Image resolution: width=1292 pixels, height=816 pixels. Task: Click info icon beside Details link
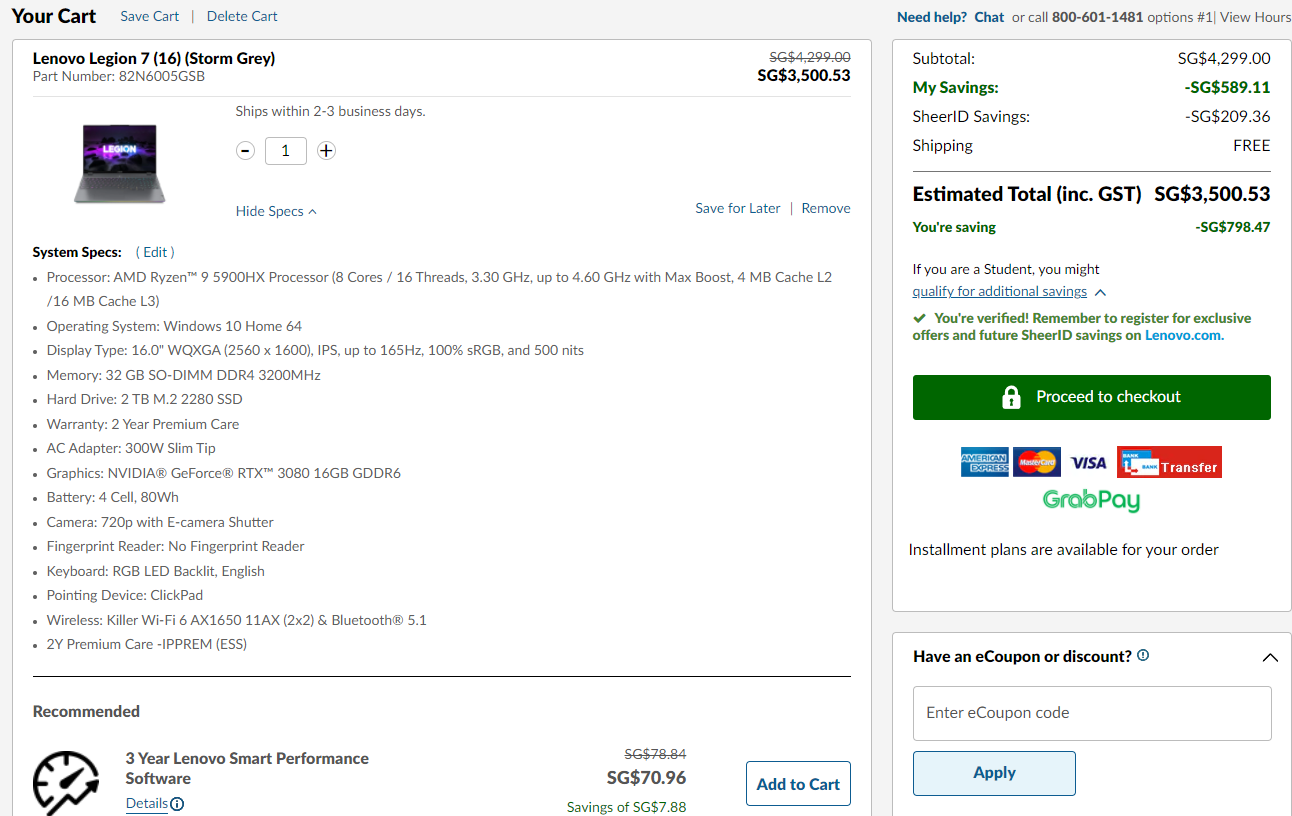click(177, 804)
